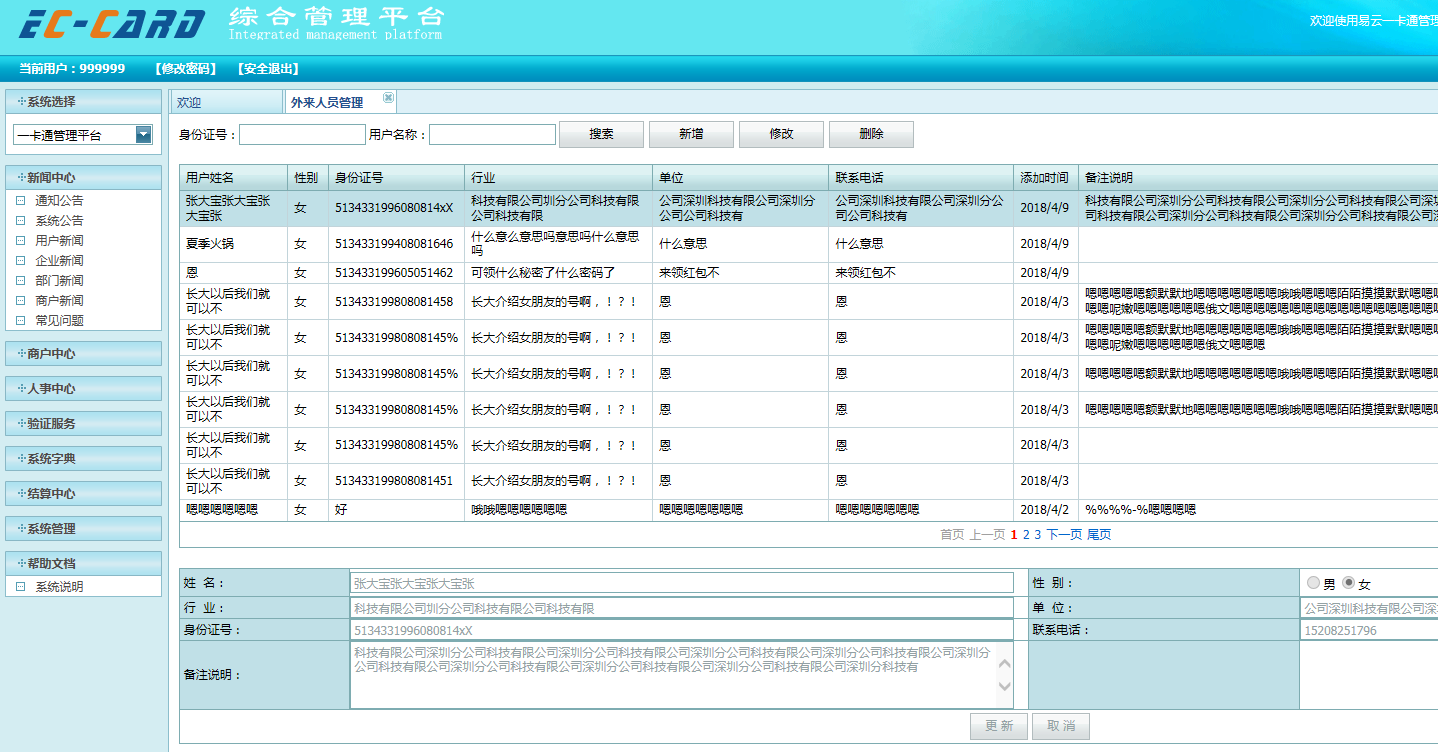1438x752 pixels.
Task: Click the 身份证号 column header
Action: click(x=396, y=178)
